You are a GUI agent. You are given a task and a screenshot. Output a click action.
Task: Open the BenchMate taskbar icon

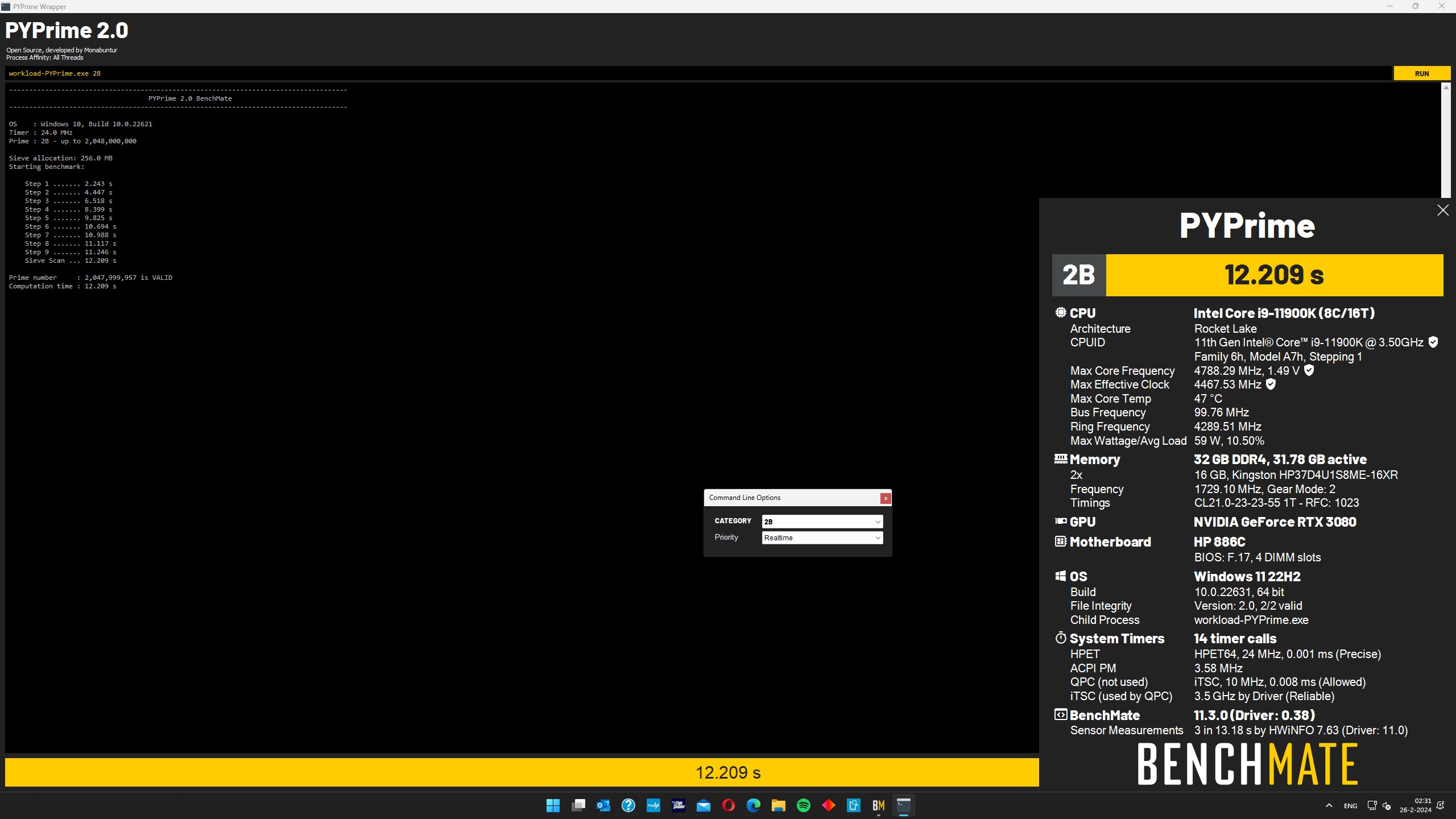pyautogui.click(x=879, y=805)
